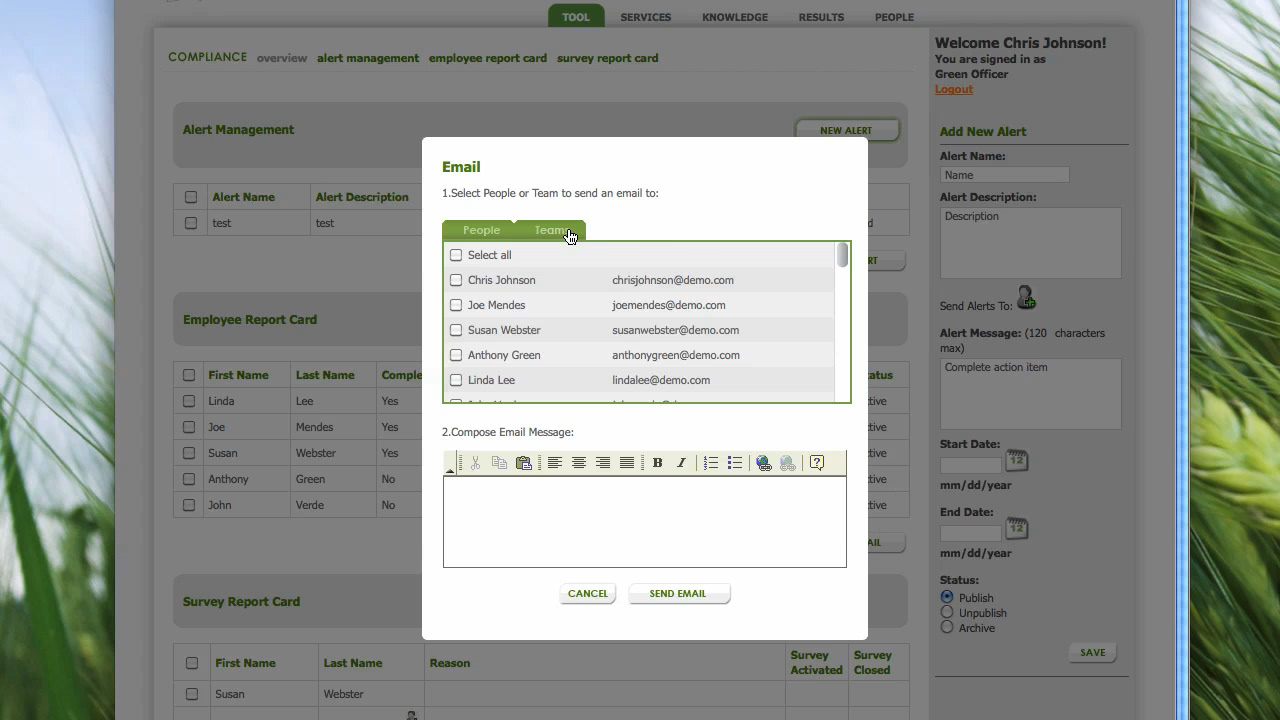Click the End Date input field

971,533
